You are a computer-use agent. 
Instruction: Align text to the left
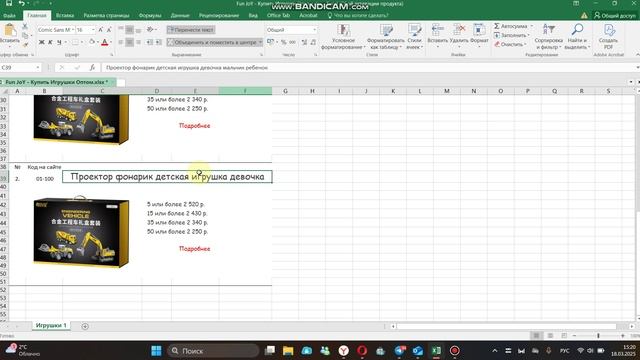(x=121, y=42)
